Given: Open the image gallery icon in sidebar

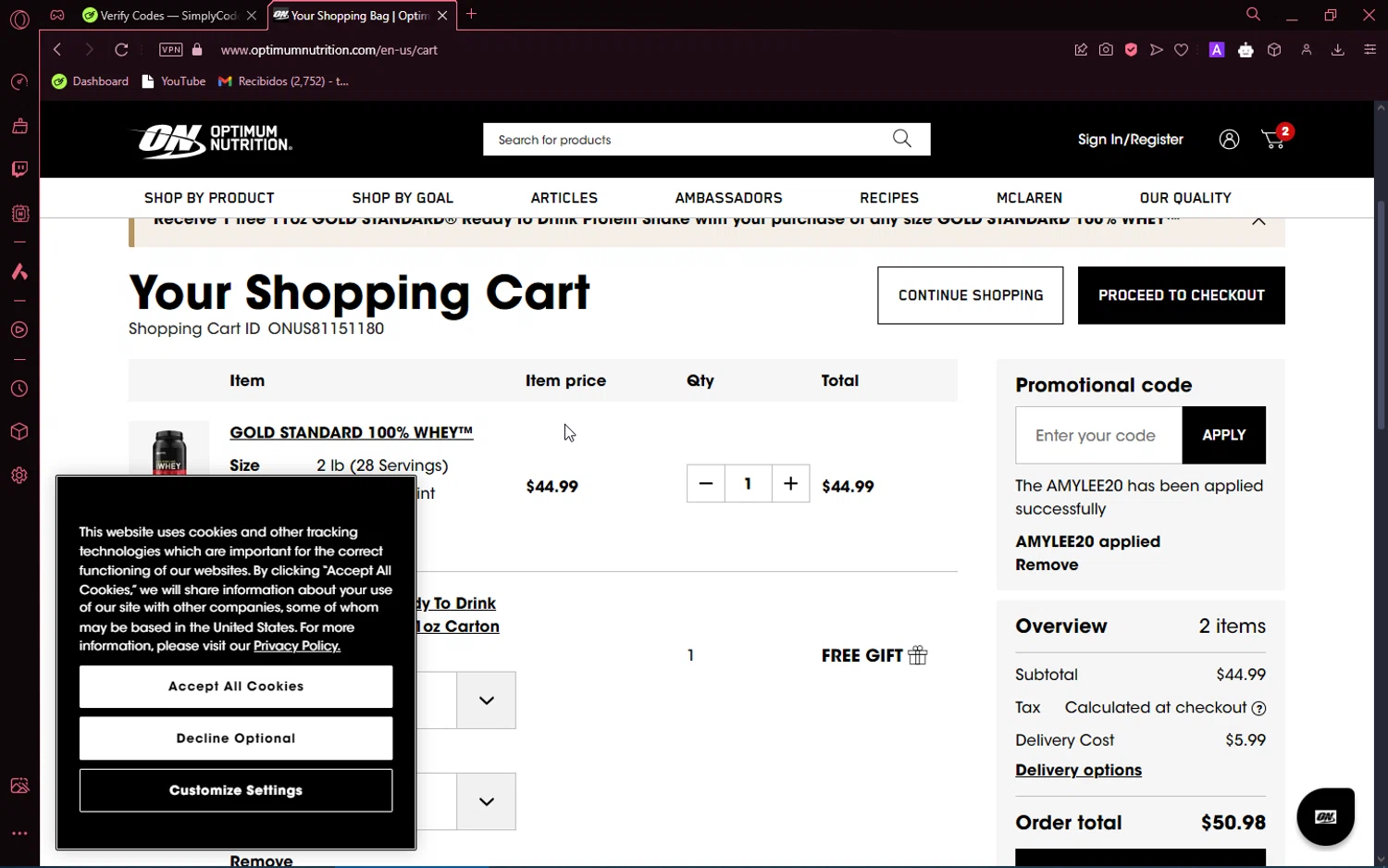Looking at the screenshot, I should point(19,786).
